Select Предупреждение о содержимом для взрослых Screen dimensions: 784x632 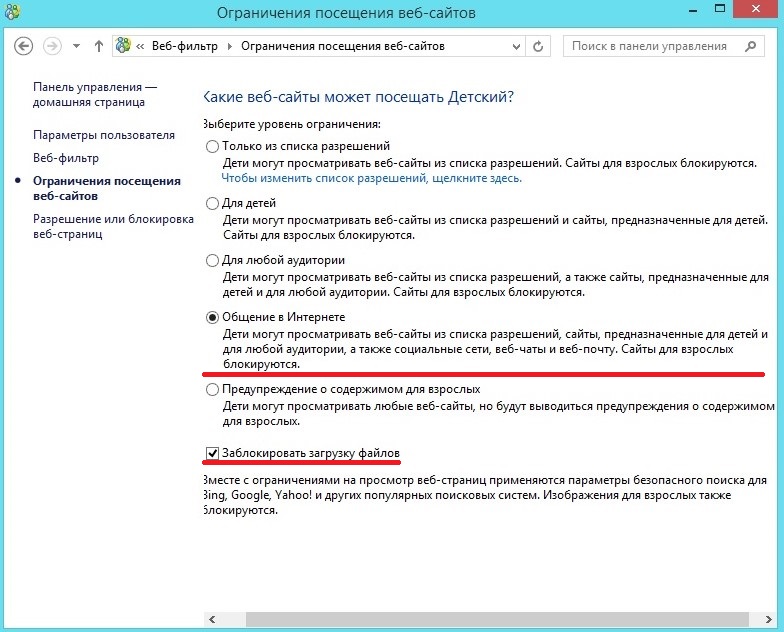[x=212, y=389]
